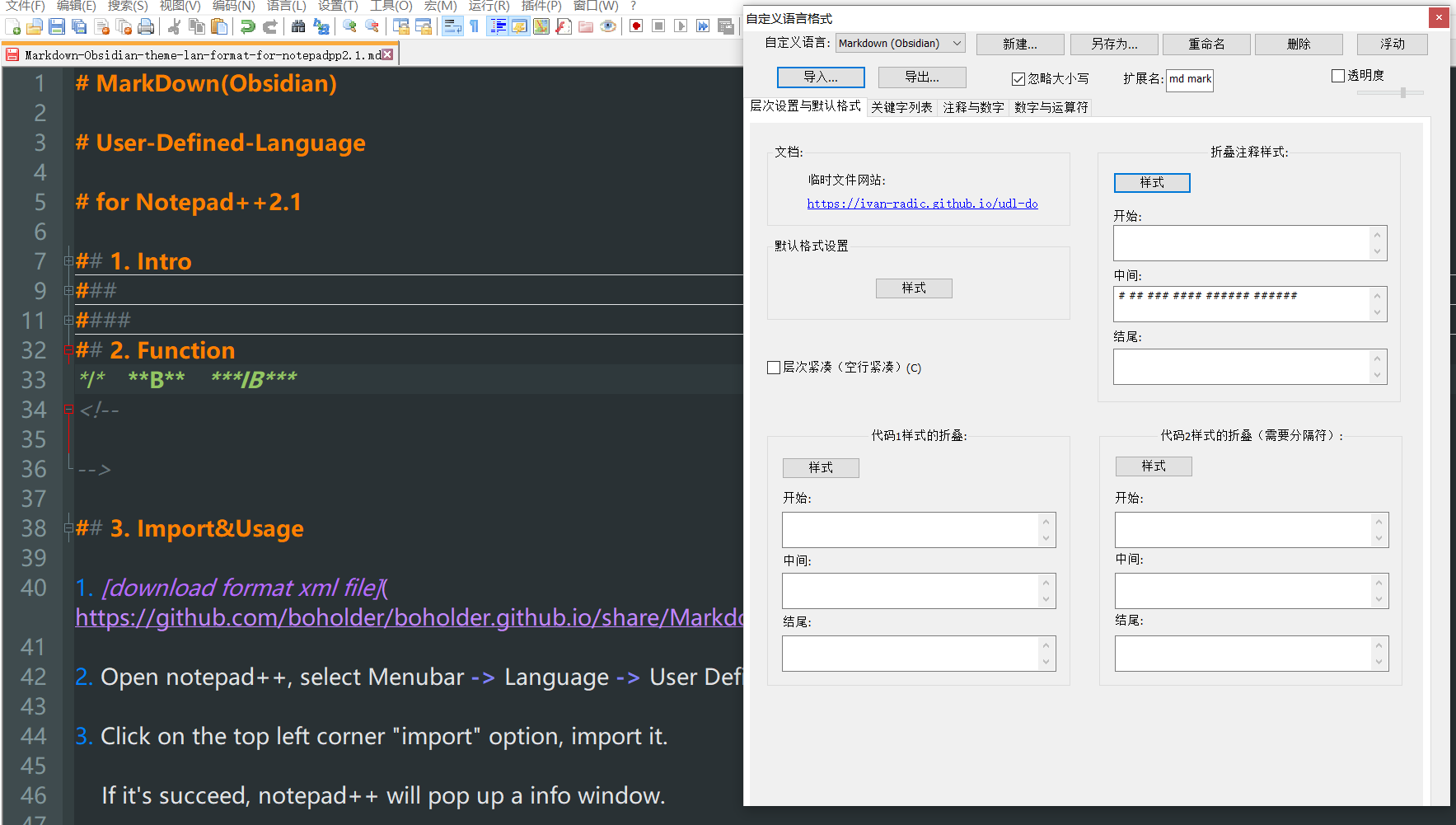
Task: Click the Print toolbar icon
Action: (146, 26)
